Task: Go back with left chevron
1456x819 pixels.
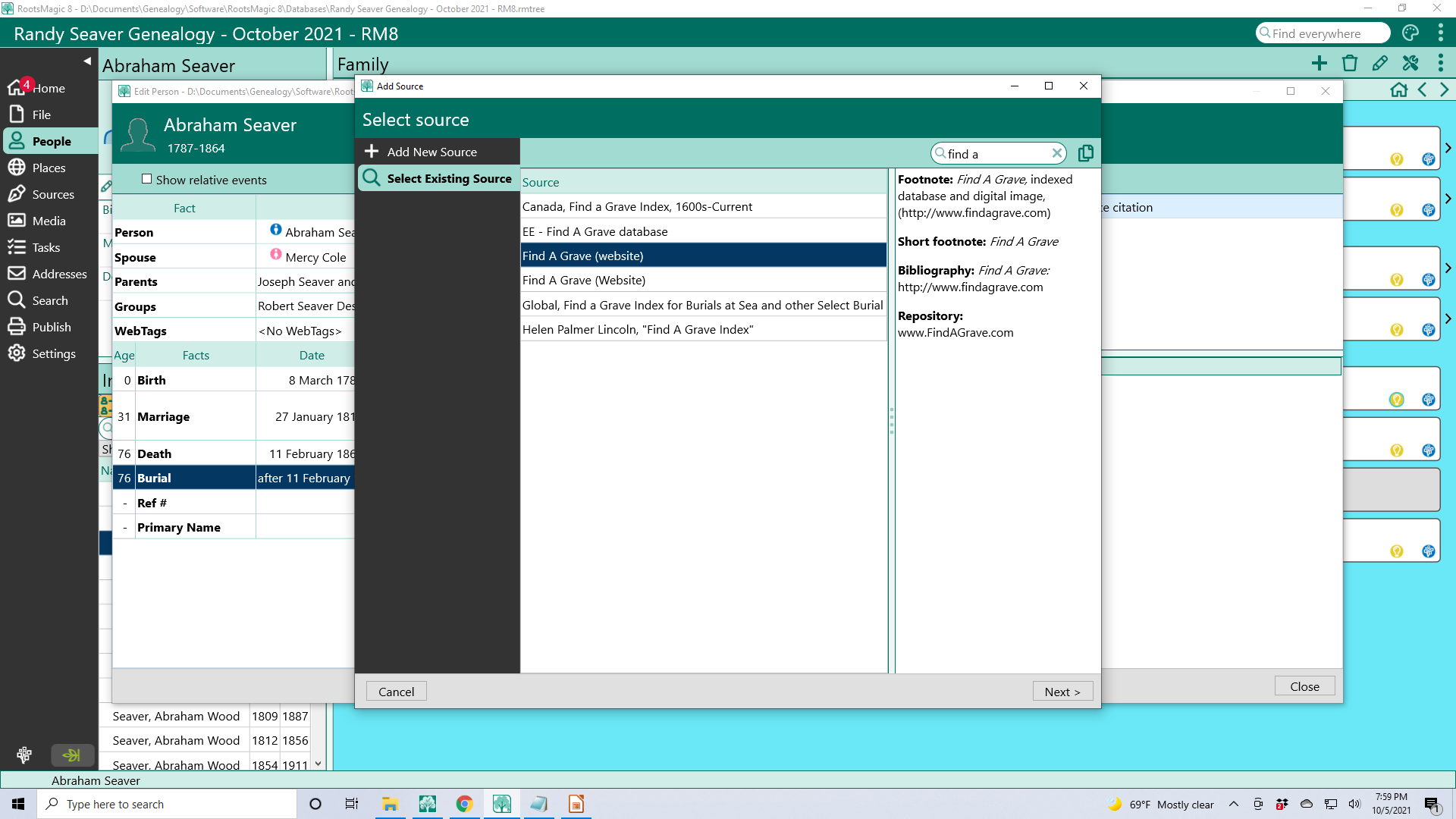Action: point(1423,89)
